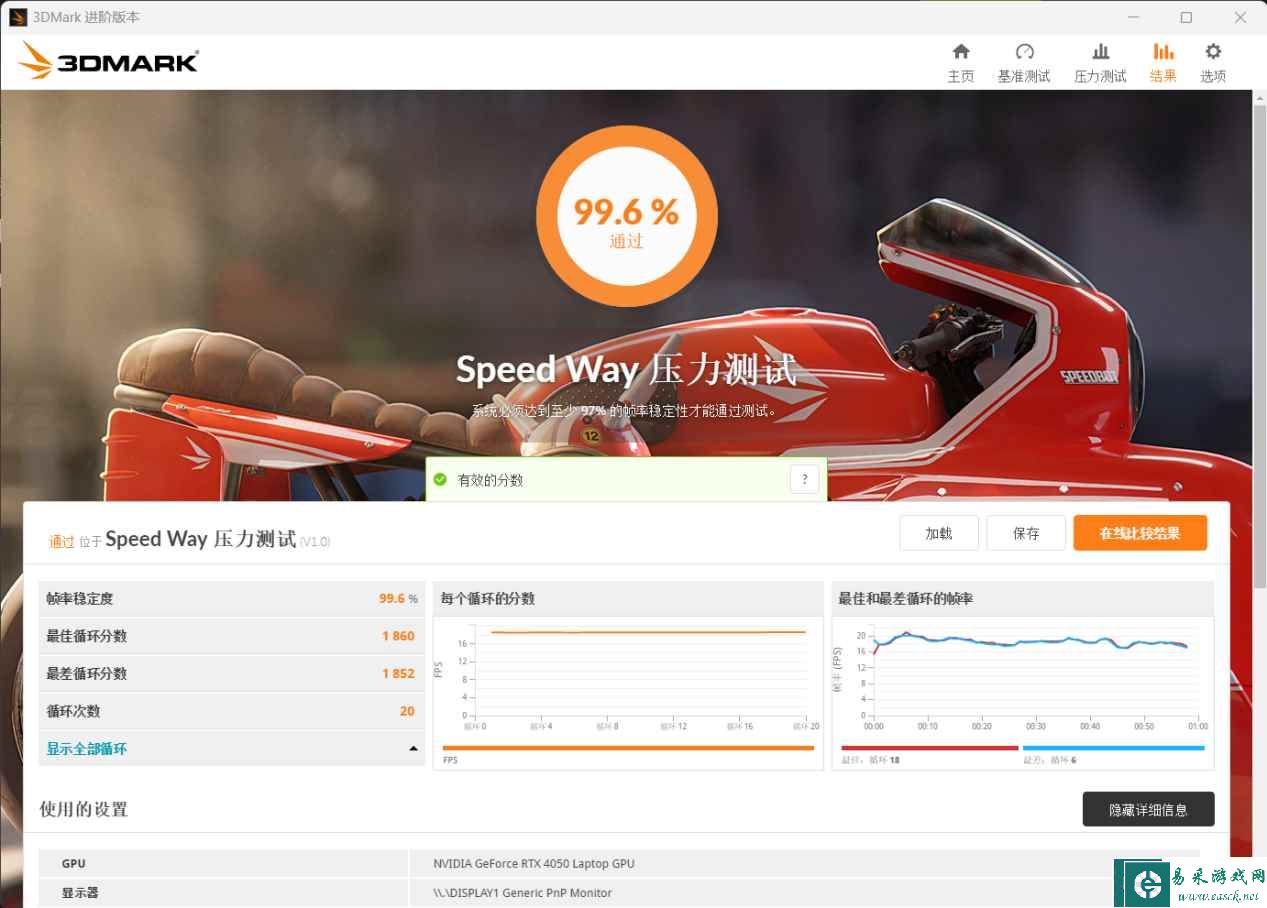The image size is (1267, 908).
Task: Click 帧率稳定度 row
Action: point(231,599)
